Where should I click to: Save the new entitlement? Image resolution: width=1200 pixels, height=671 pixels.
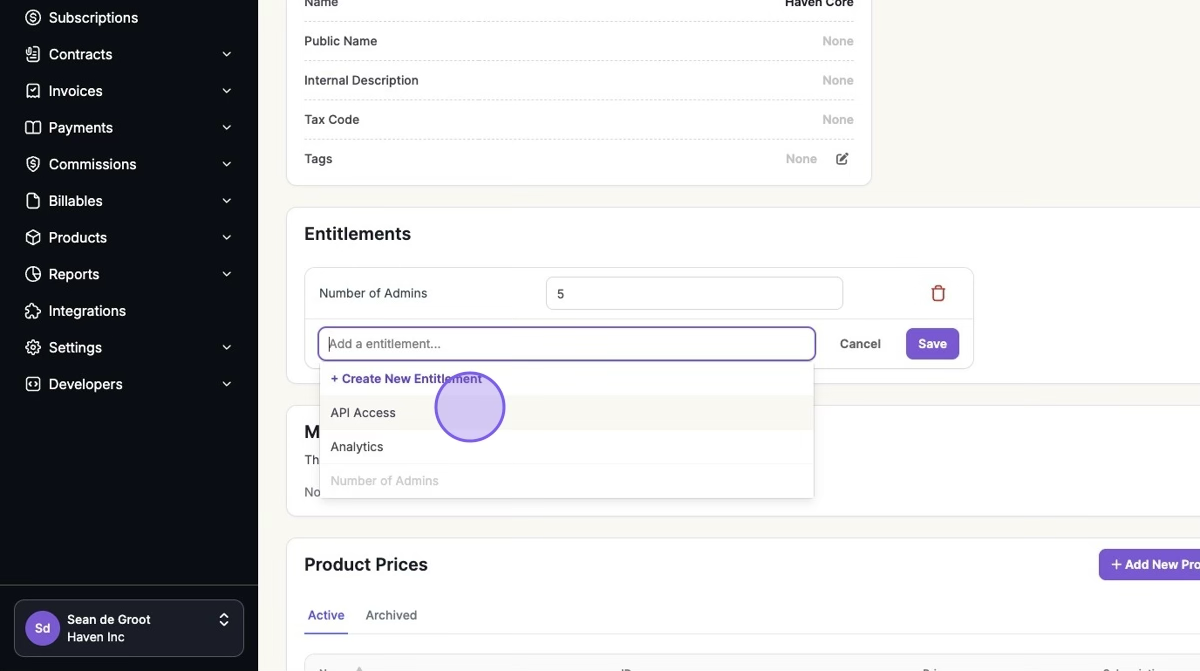point(932,344)
